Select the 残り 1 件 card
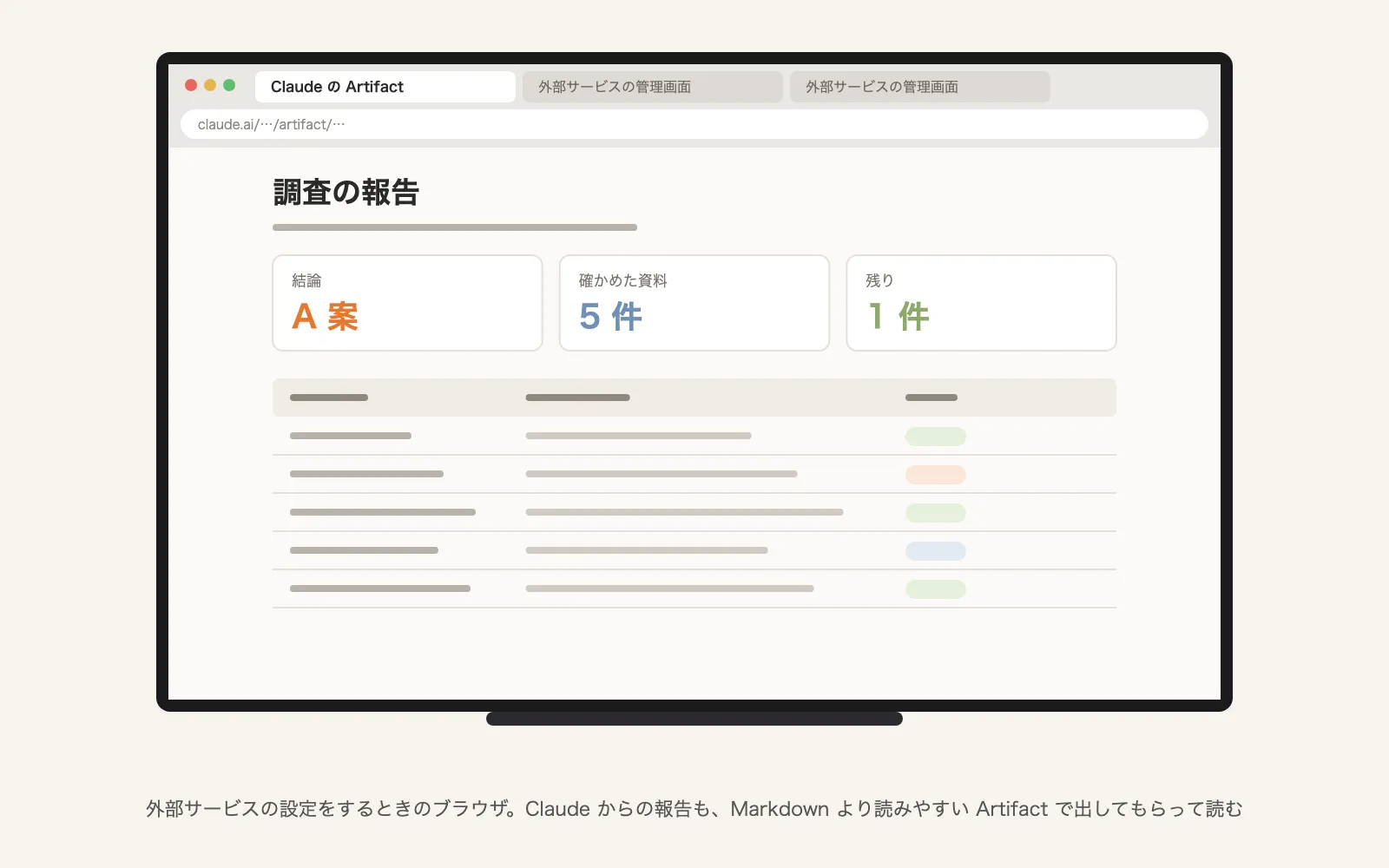 pyautogui.click(x=981, y=303)
